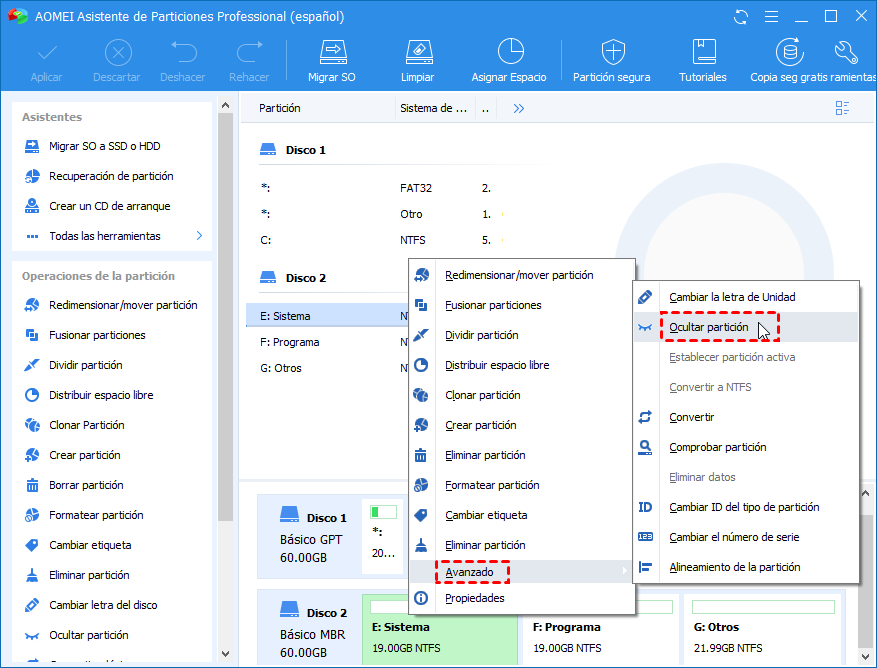Click Distribuir espacio libre in context menu
This screenshot has width=877, height=668.
point(521,365)
